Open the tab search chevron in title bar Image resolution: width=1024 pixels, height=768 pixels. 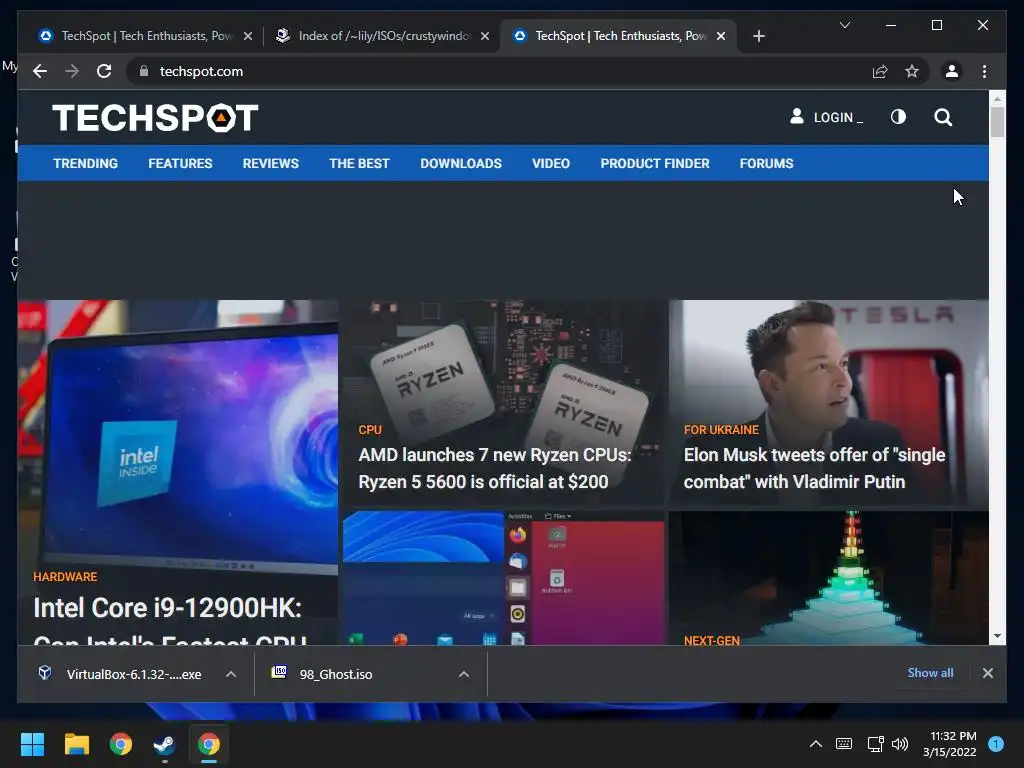coord(844,25)
